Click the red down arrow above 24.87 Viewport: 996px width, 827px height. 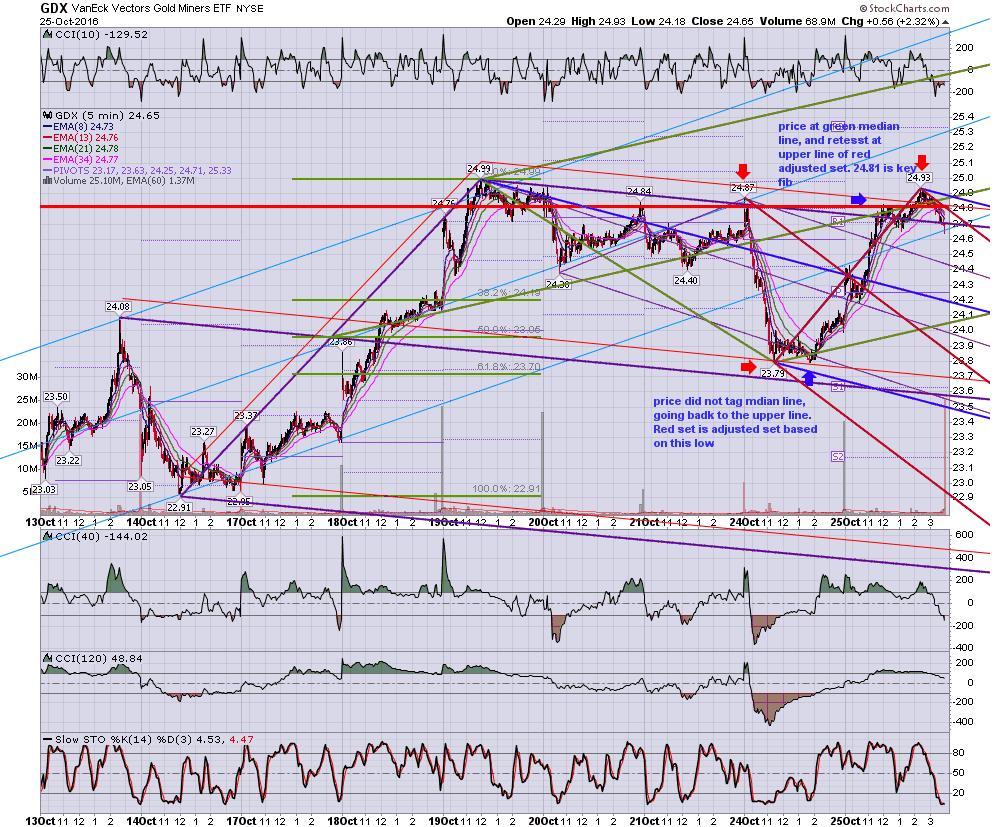click(x=743, y=171)
